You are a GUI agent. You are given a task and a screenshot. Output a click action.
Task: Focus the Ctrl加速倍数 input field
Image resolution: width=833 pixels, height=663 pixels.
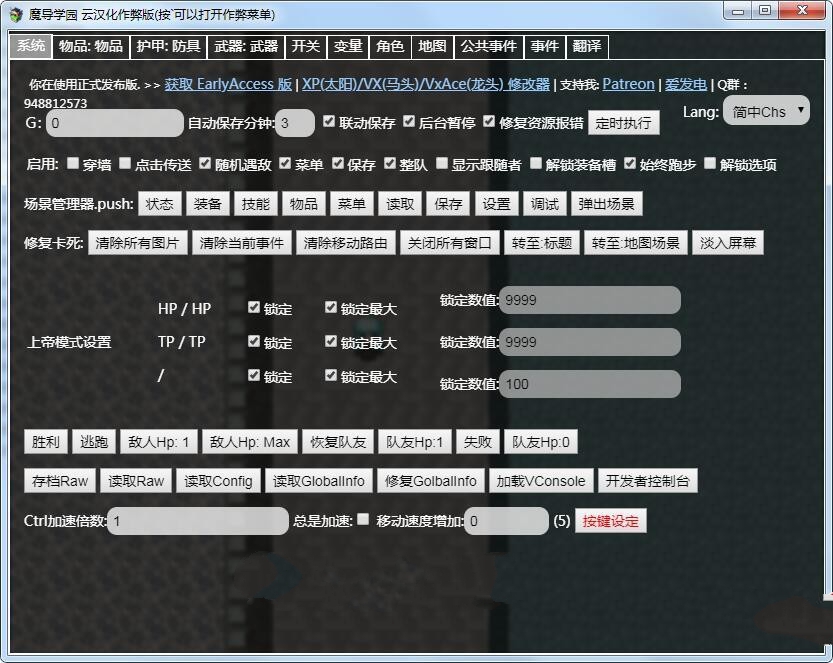click(x=197, y=521)
